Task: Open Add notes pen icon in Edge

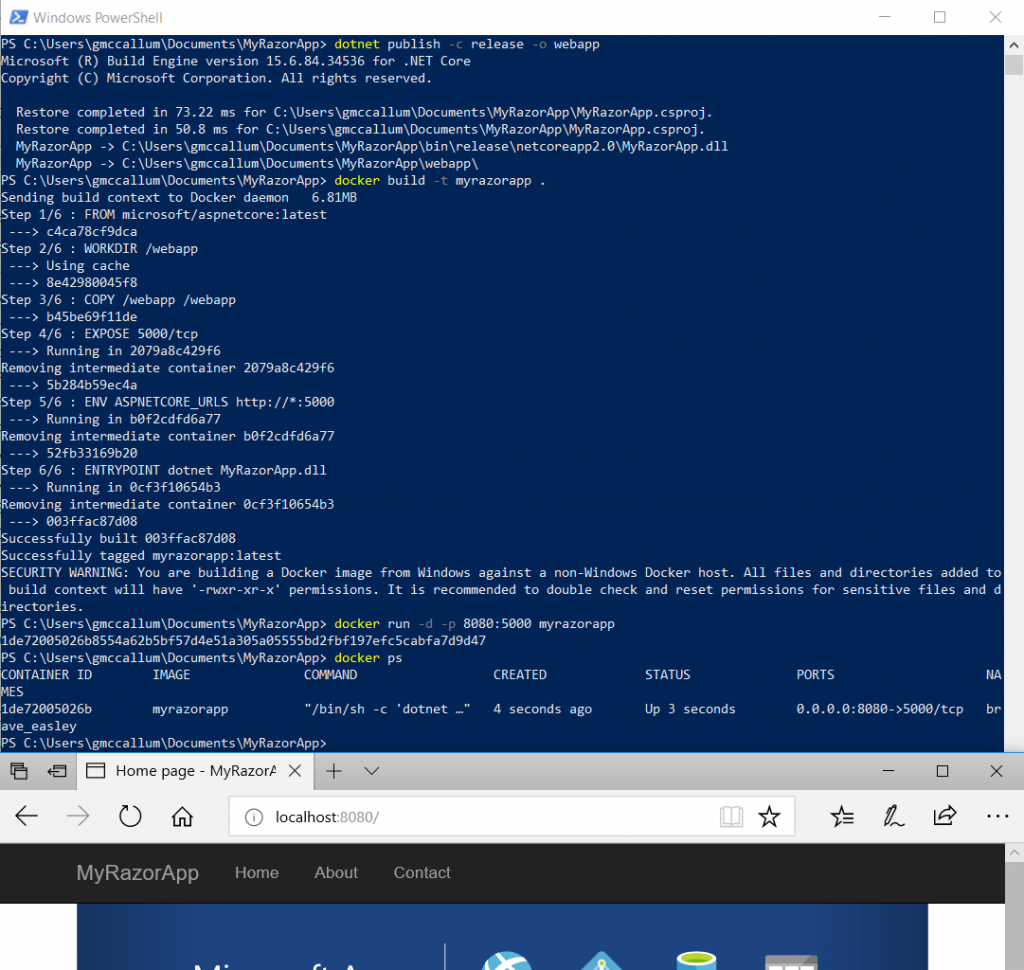Action: [893, 816]
